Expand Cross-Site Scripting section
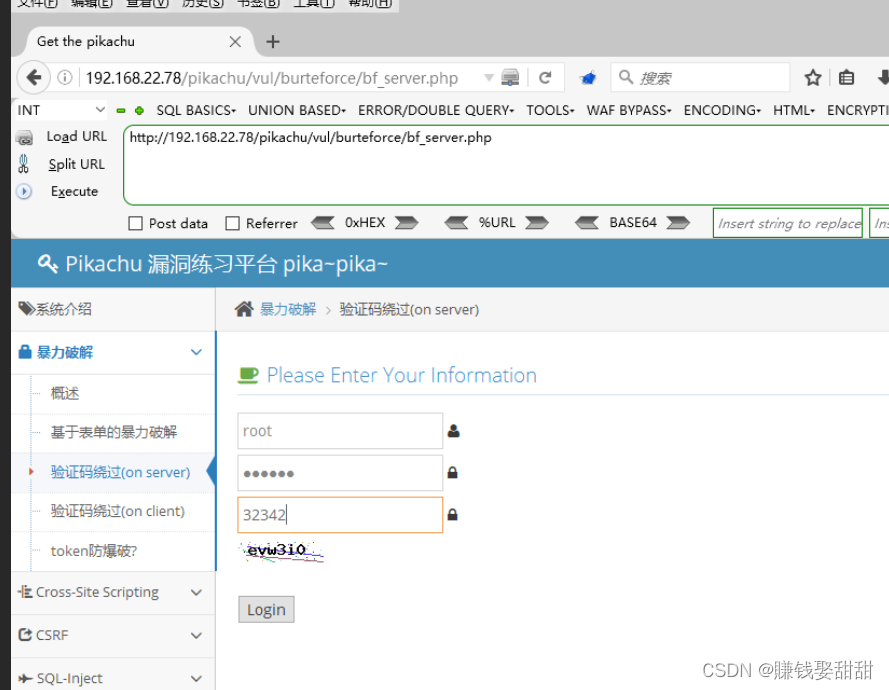The height and width of the screenshot is (690, 889). (x=113, y=592)
